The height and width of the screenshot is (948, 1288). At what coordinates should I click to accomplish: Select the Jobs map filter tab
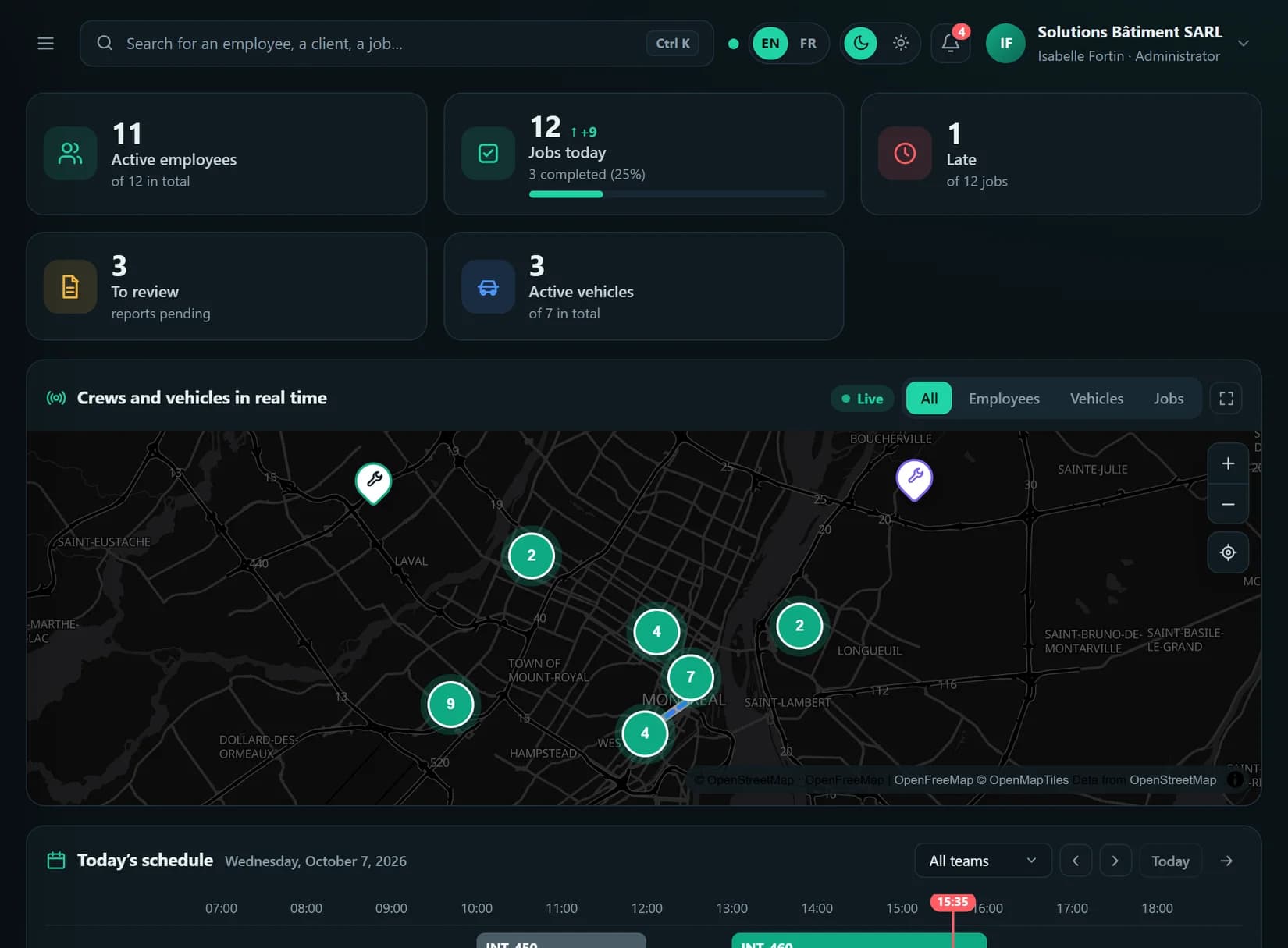(x=1169, y=399)
